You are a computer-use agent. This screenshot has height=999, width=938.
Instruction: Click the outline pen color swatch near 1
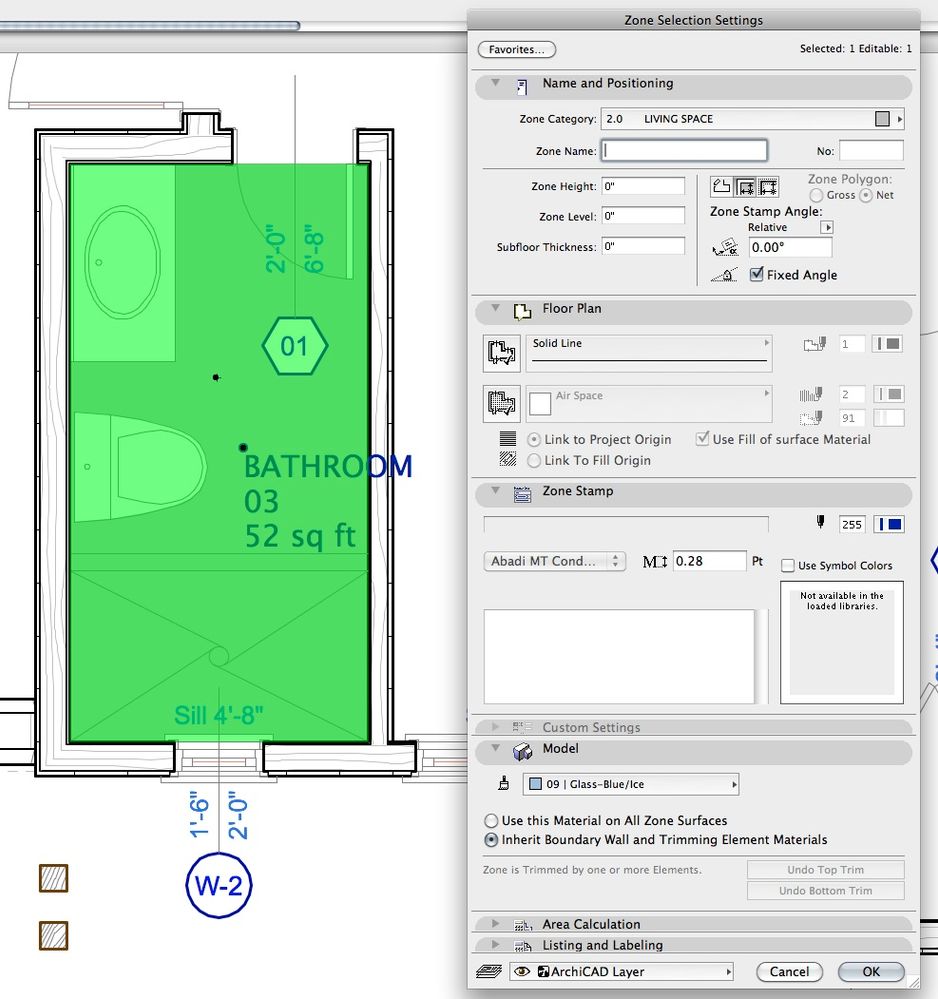click(888, 344)
